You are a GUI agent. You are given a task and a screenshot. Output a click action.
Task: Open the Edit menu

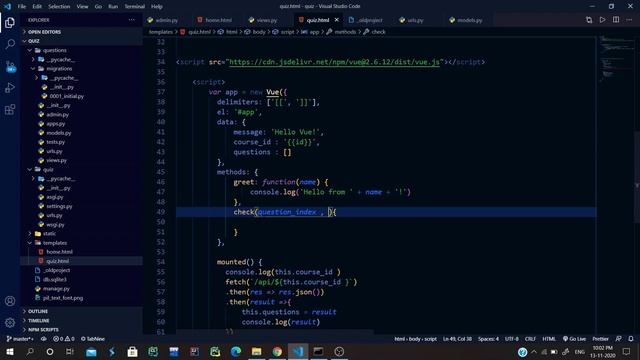click(37, 6)
